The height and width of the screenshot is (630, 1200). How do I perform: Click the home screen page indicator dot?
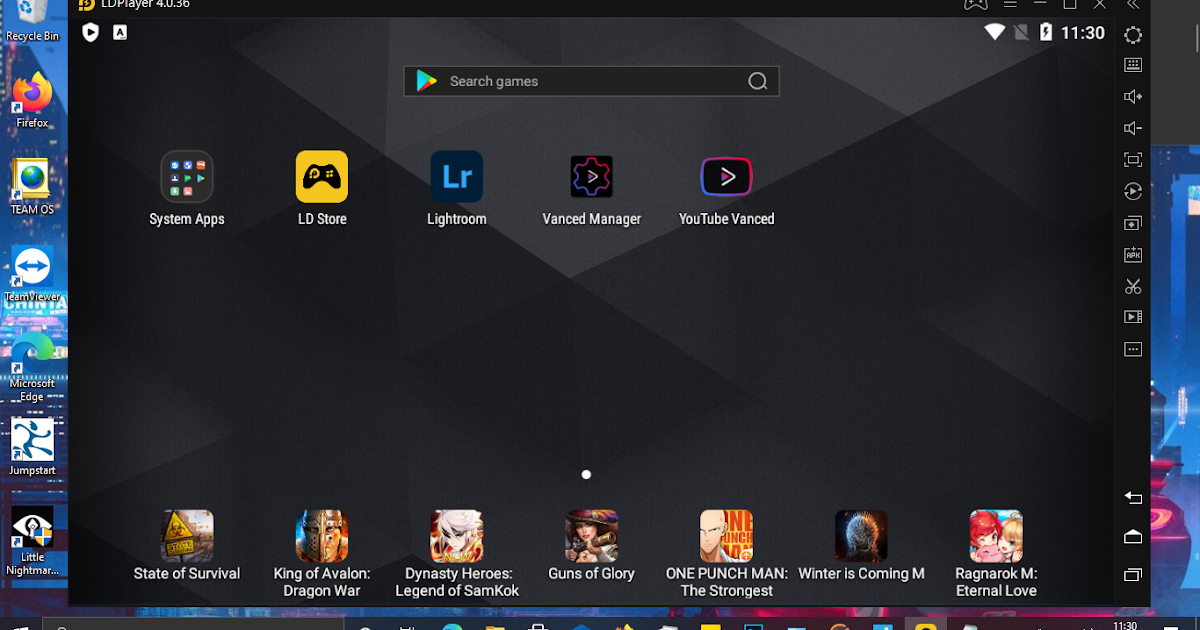586,475
